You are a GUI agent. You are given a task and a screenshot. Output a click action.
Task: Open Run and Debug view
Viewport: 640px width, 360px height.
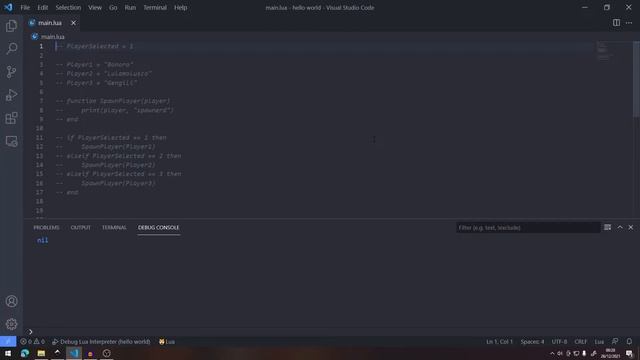tap(11, 95)
